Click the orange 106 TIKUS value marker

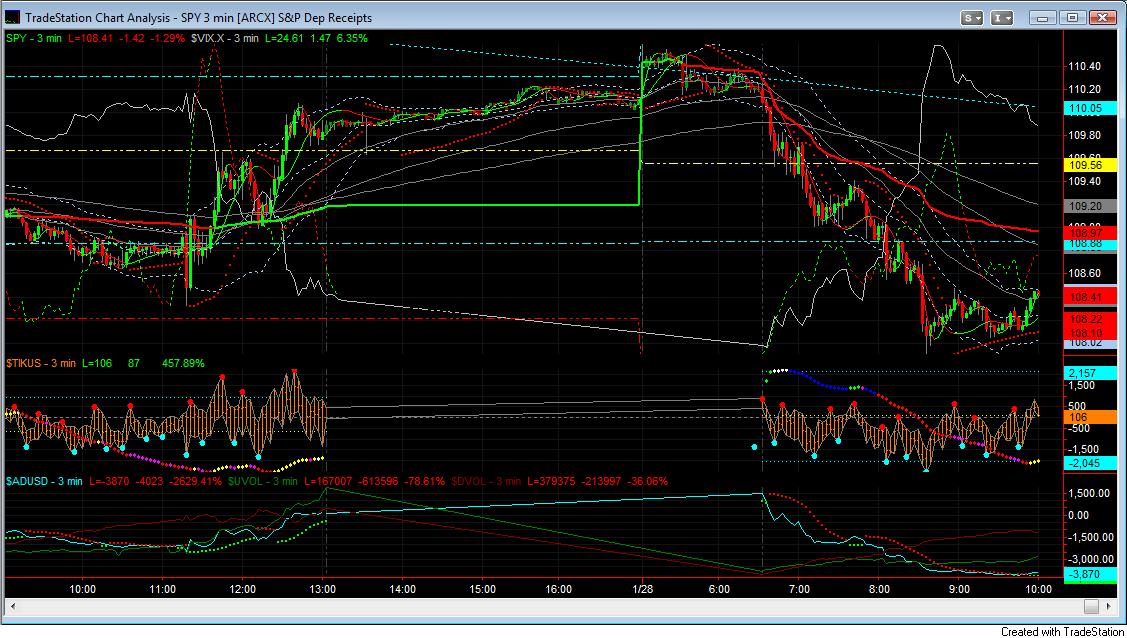coord(1090,417)
